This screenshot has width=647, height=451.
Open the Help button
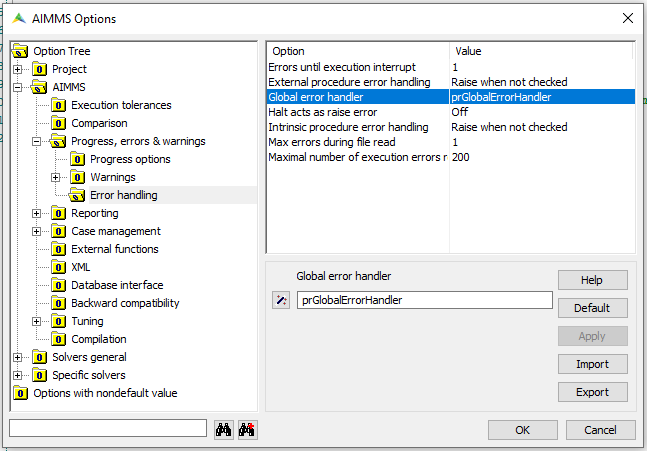tap(593, 280)
